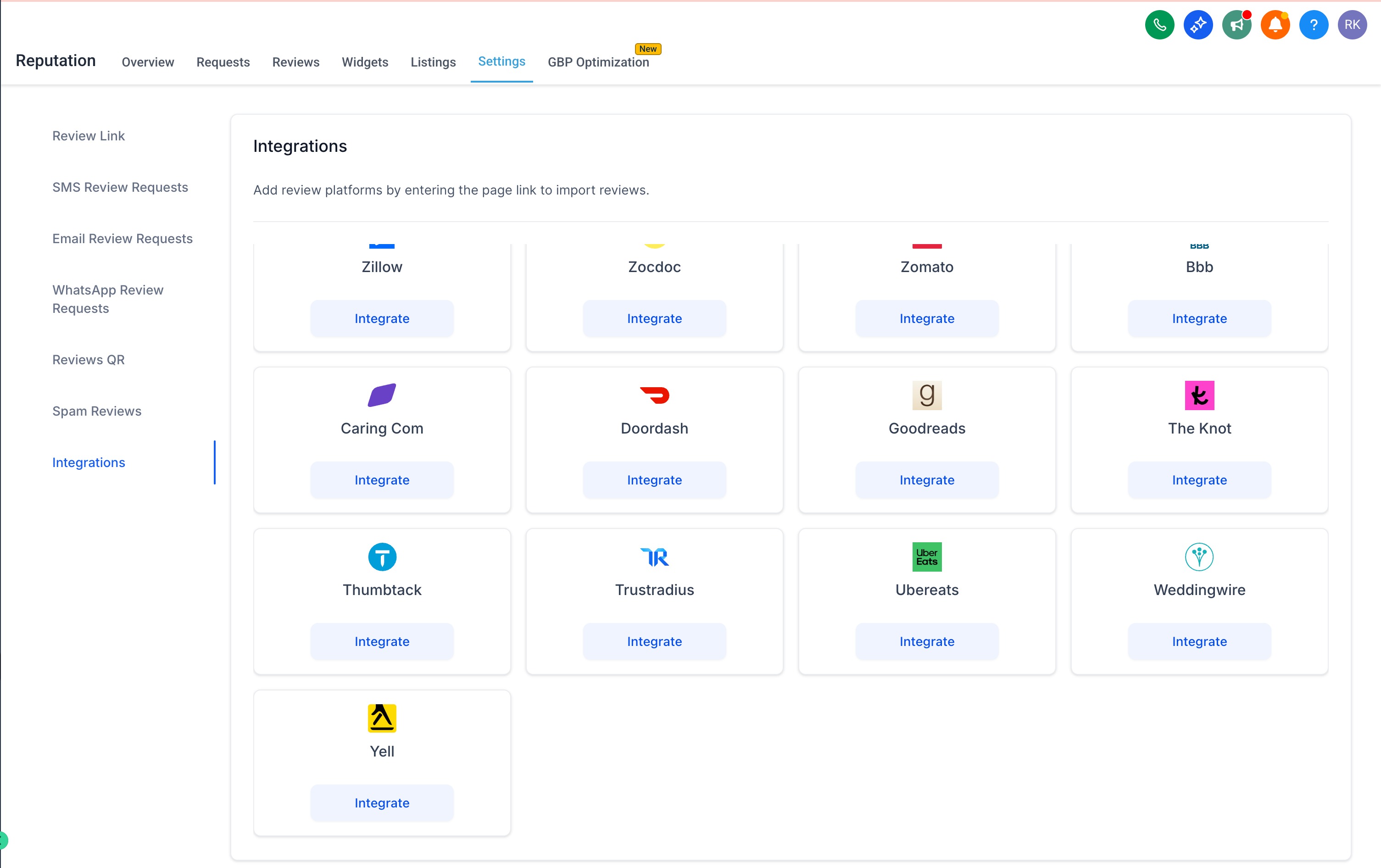The image size is (1381, 868).
Task: Click the Reputation heading
Action: 56,61
